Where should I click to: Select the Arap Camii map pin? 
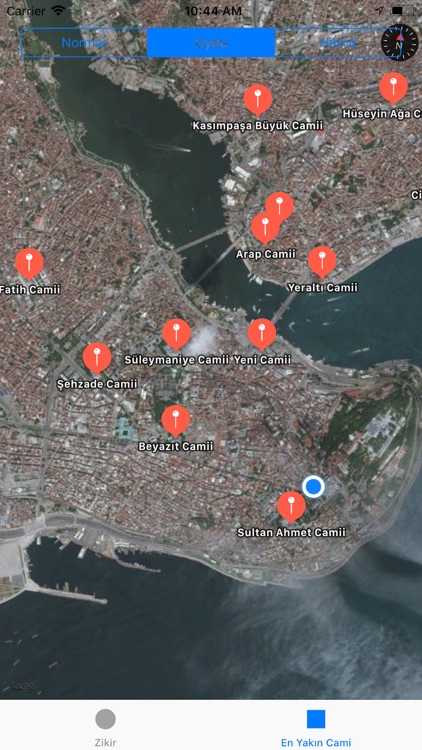(265, 229)
